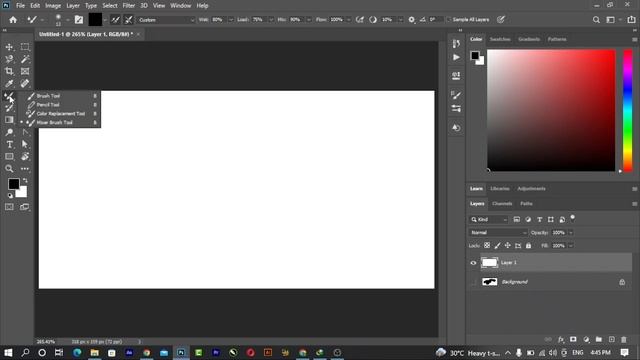Open the Share icon at top right

coord(631,20)
